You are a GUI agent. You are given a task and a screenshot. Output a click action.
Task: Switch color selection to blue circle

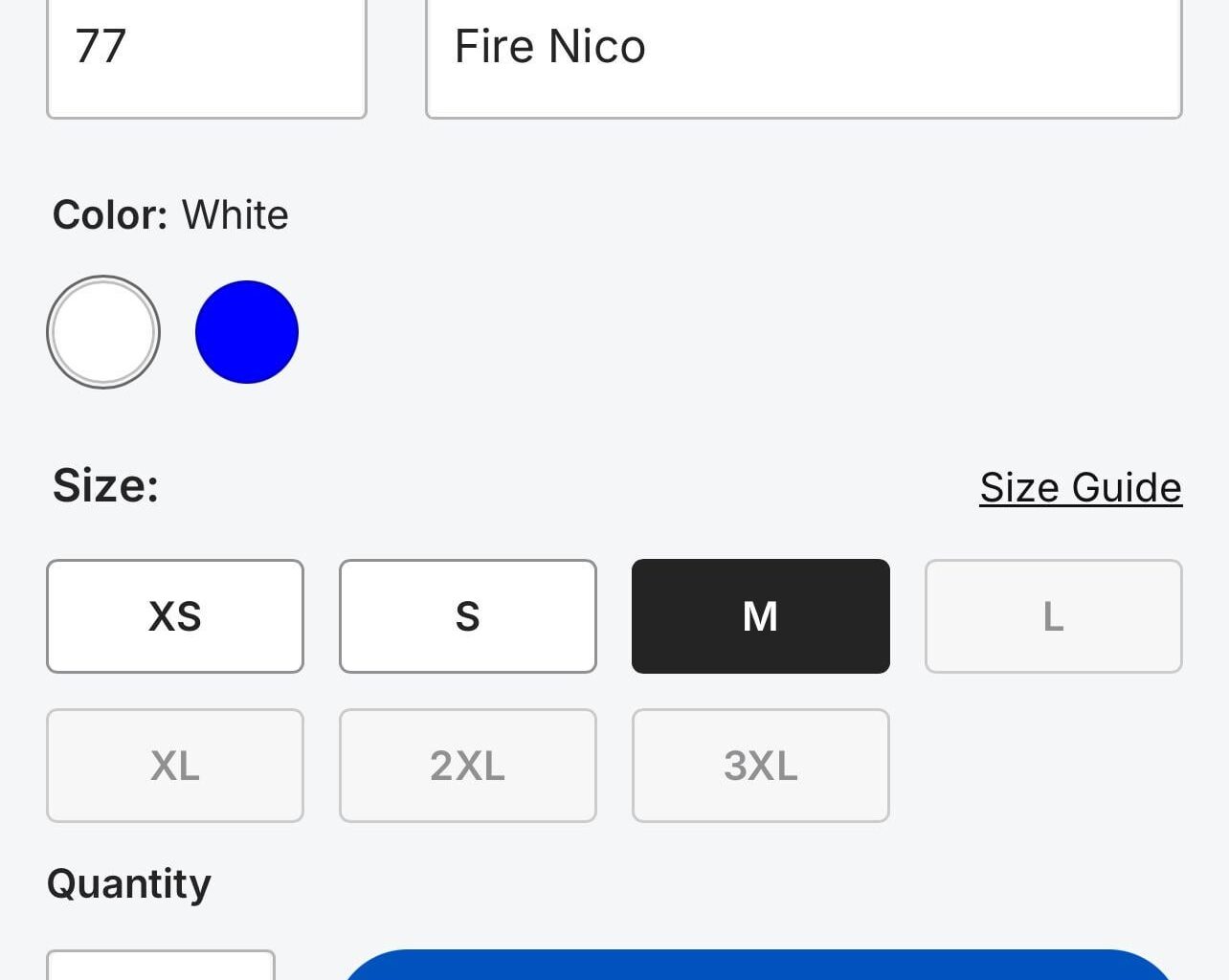point(247,331)
